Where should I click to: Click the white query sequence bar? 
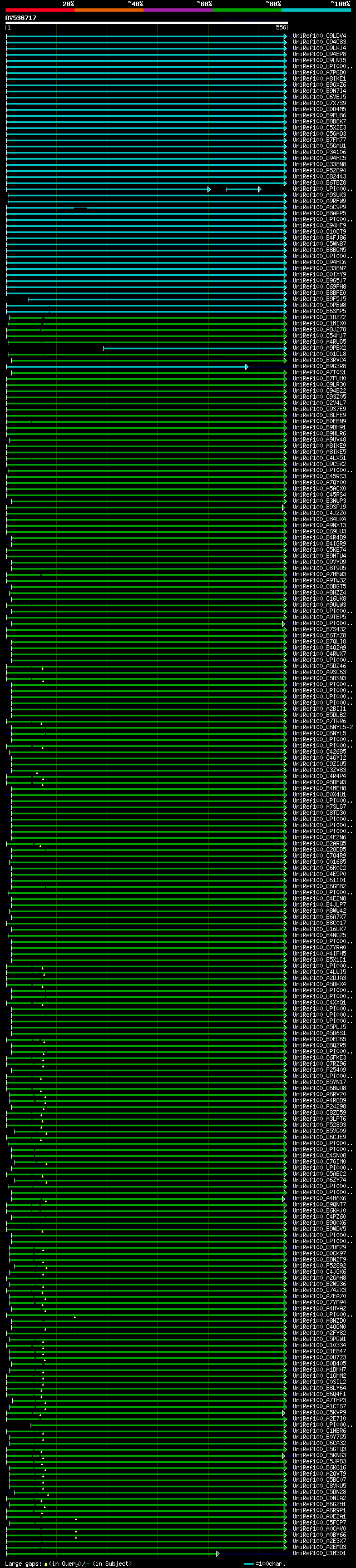[x=147, y=22]
